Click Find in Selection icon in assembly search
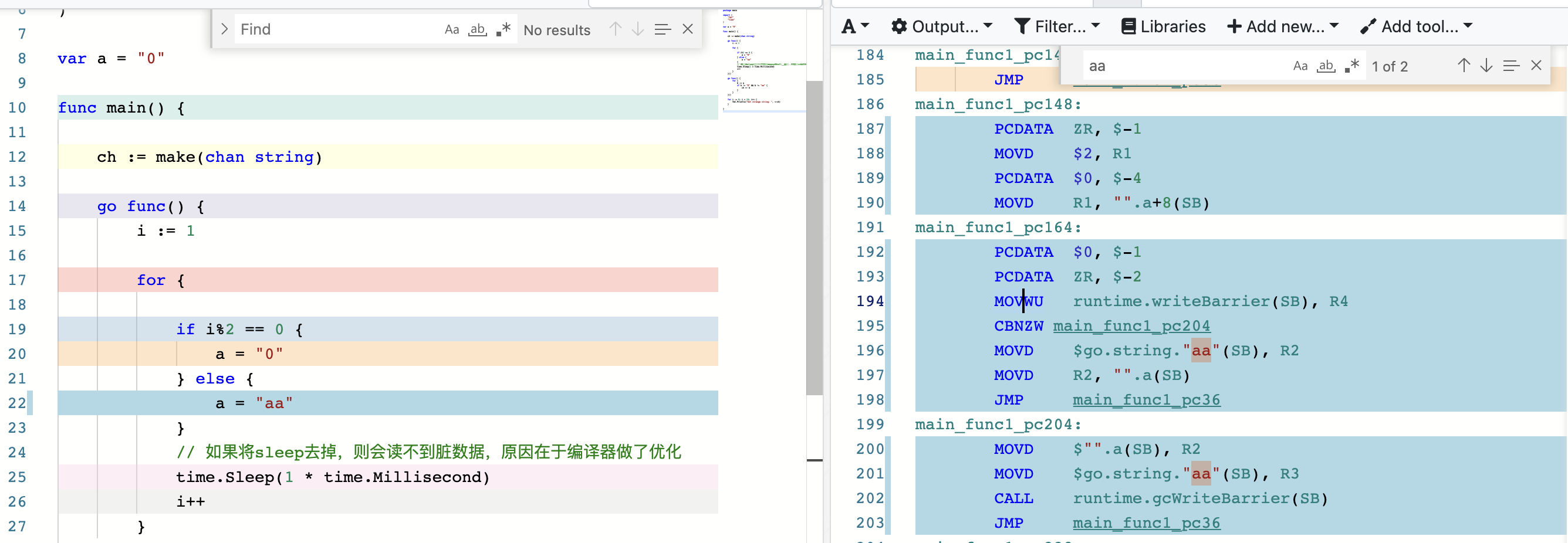 [1510, 66]
